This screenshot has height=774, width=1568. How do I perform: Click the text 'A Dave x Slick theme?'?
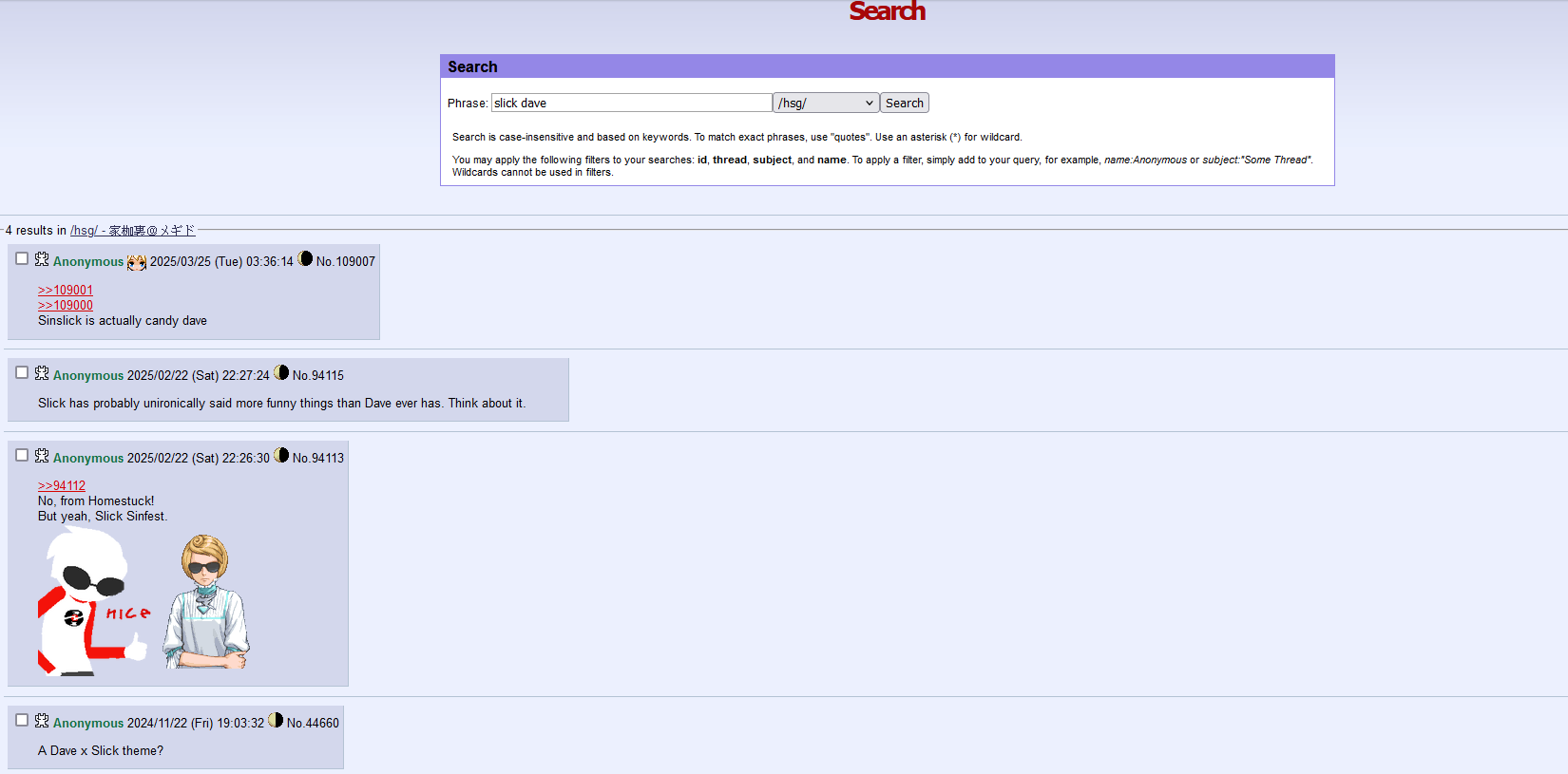[101, 750]
